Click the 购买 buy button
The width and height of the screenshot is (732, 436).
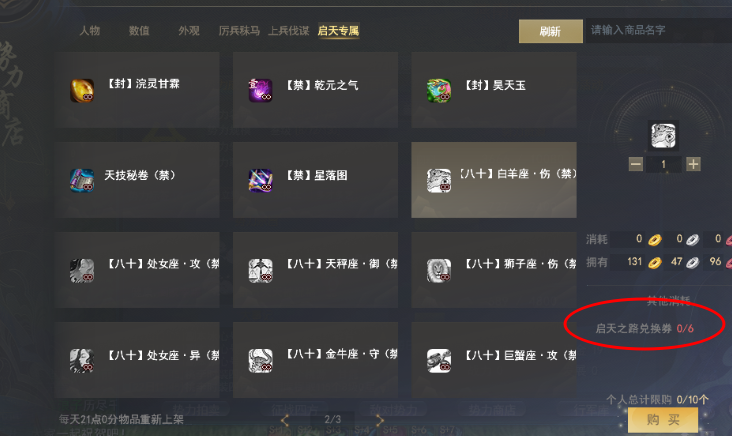663,420
